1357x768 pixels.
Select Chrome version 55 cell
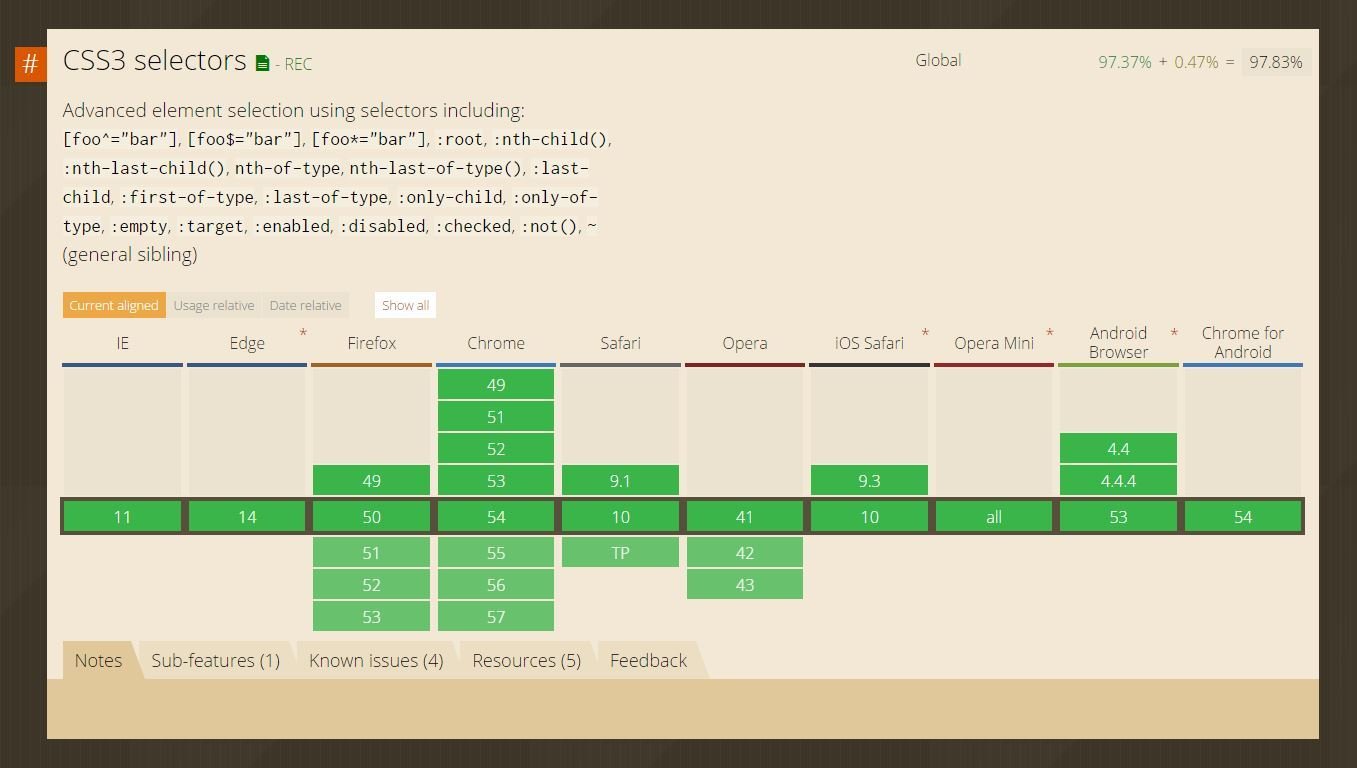pos(496,553)
